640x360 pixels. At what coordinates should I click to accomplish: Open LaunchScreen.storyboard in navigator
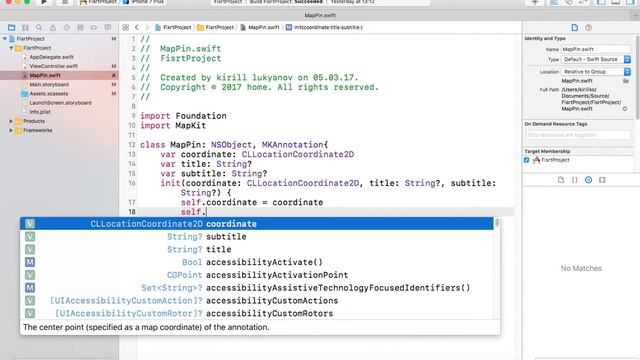pos(60,103)
